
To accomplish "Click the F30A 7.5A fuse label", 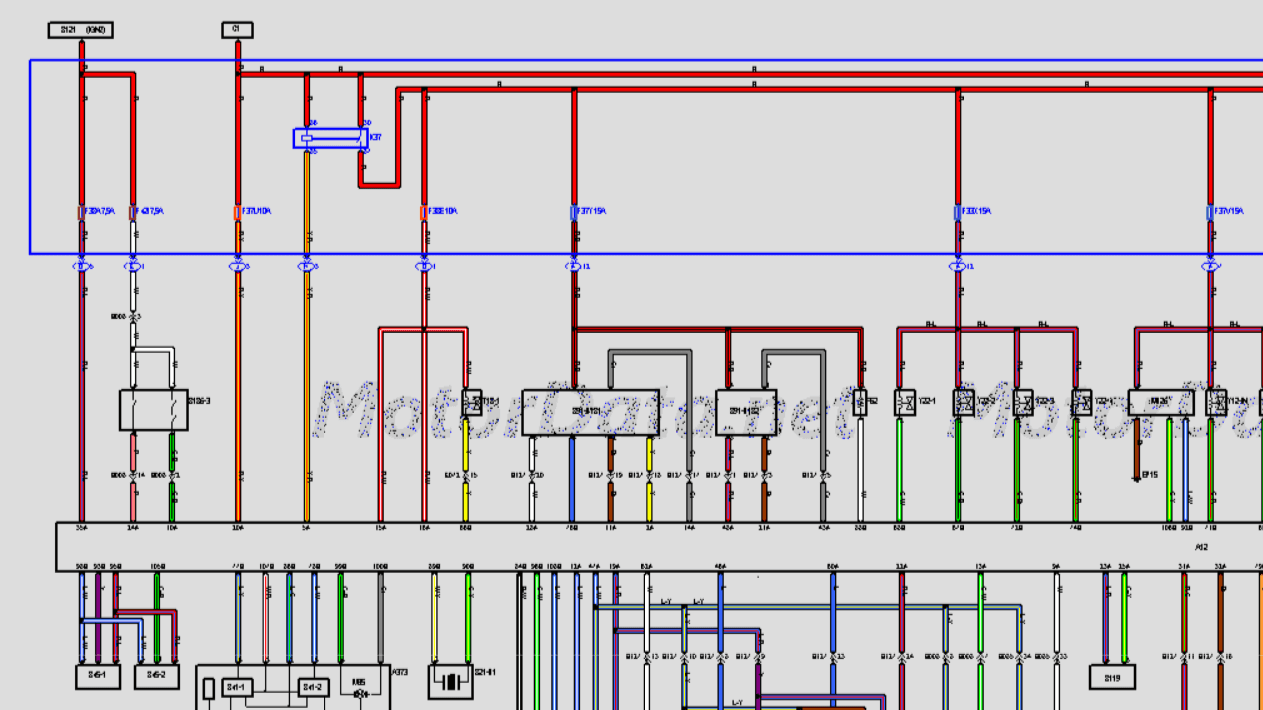I will [x=100, y=211].
